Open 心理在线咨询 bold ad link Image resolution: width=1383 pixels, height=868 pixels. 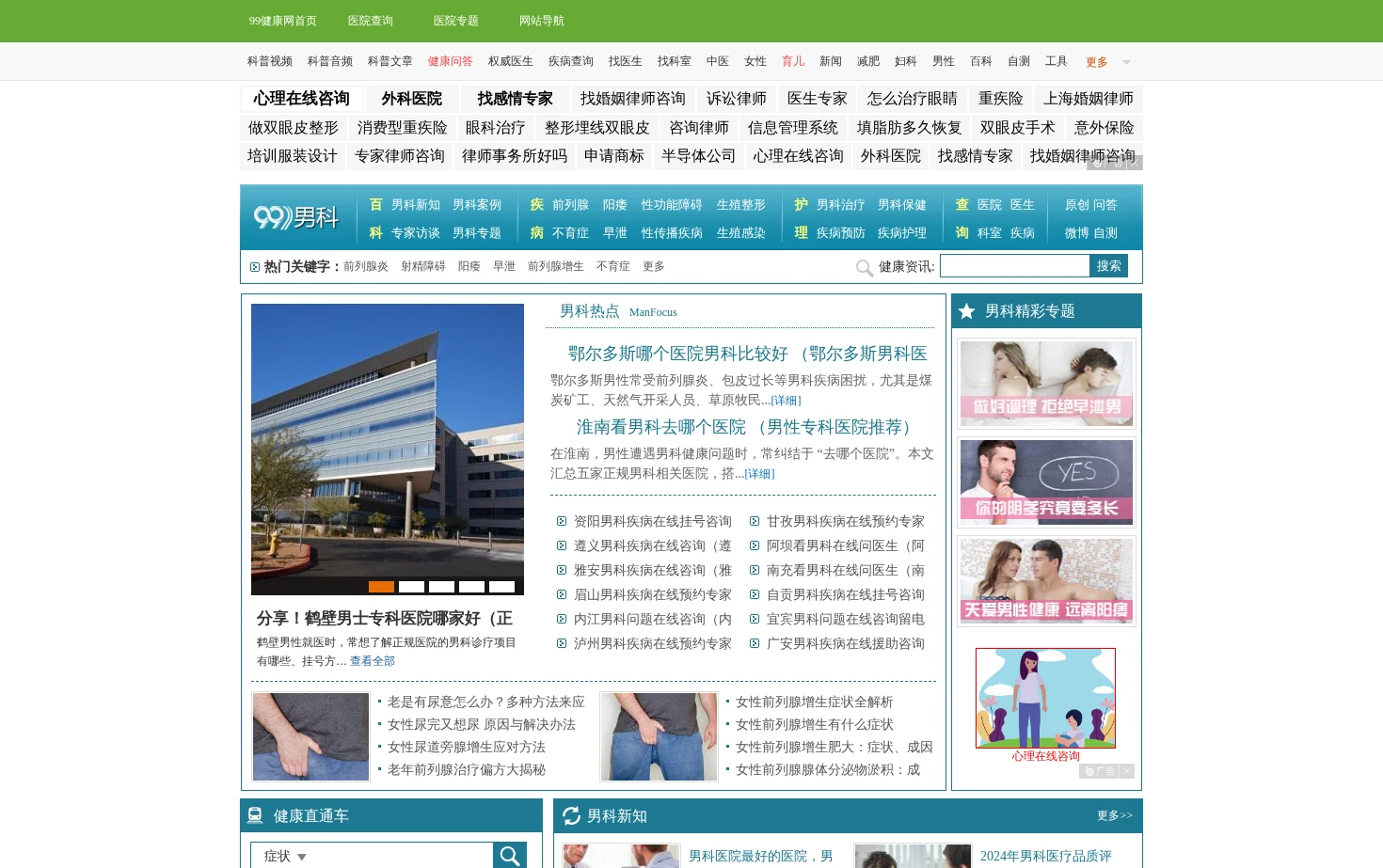coord(301,99)
